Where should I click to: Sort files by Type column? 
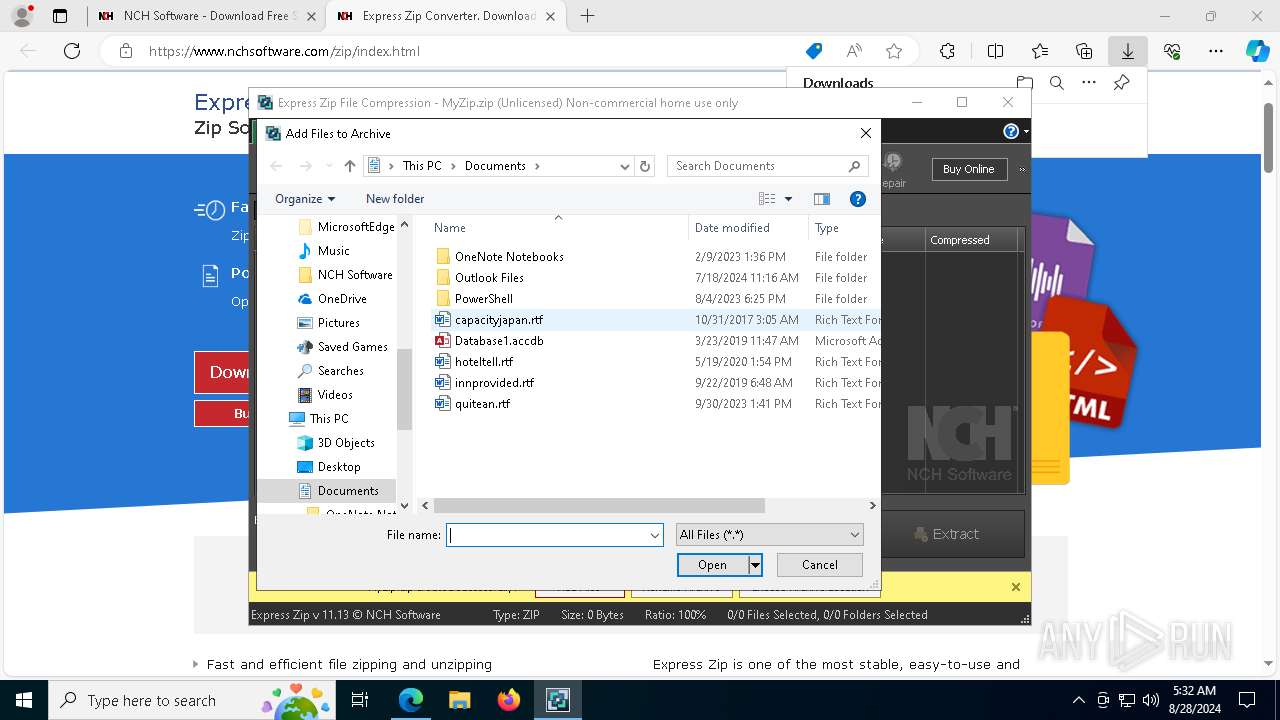point(844,228)
